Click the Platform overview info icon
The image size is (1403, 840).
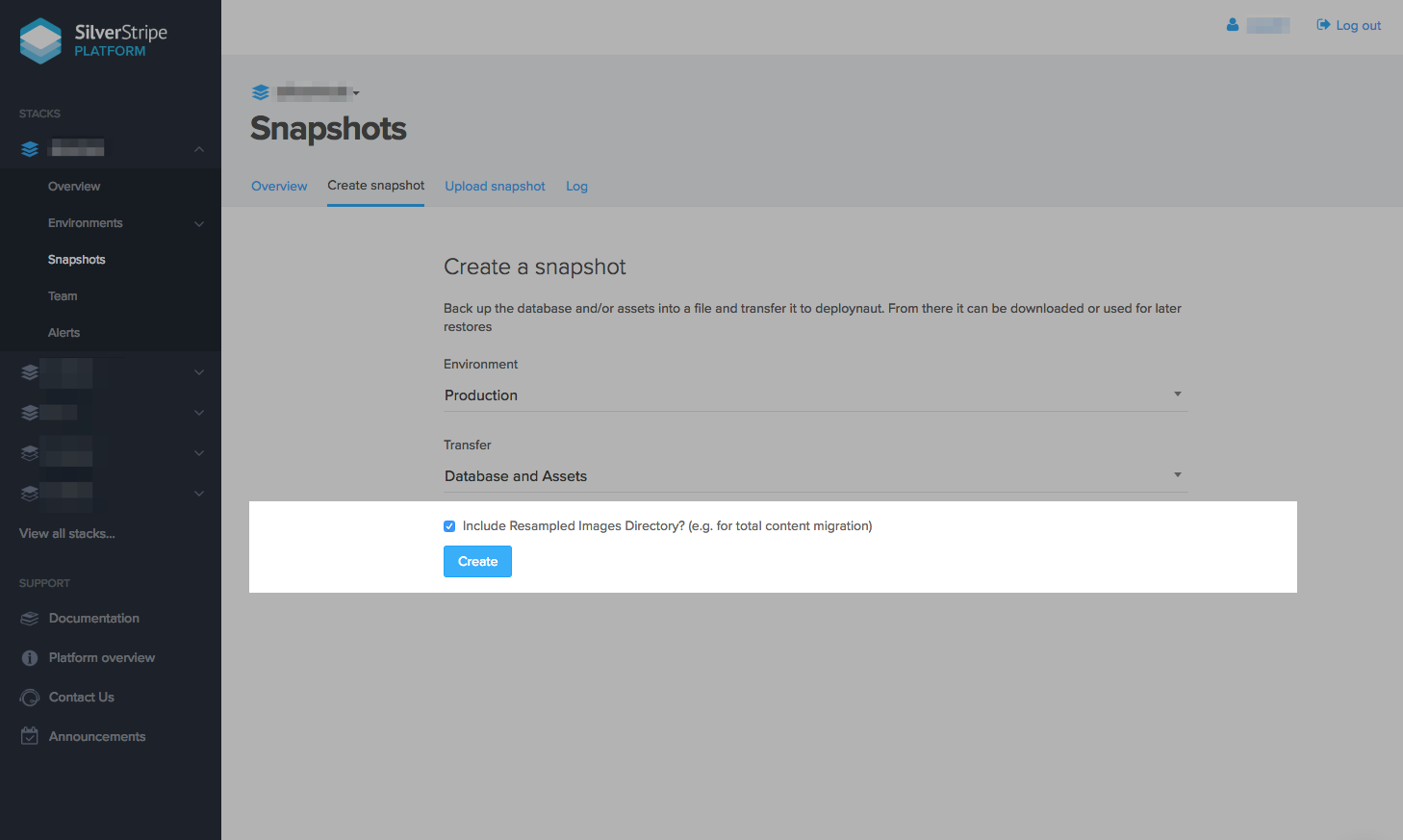30,658
